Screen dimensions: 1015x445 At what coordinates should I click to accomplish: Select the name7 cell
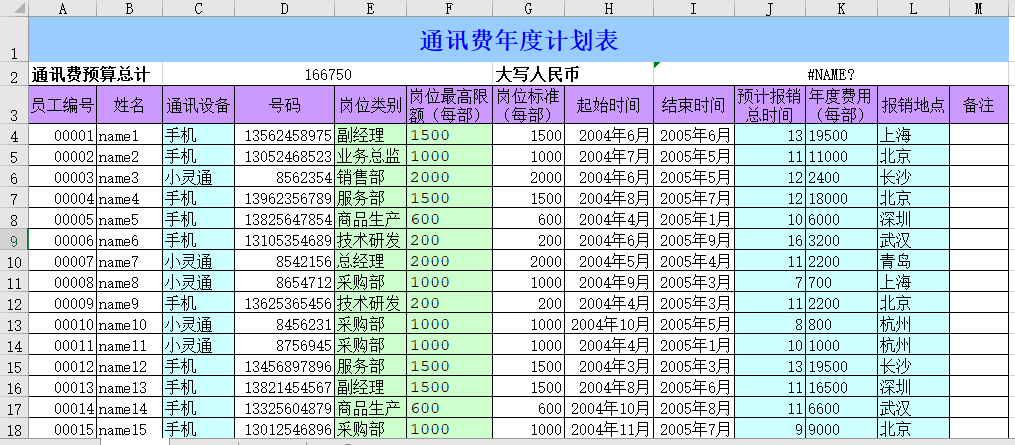(x=129, y=262)
